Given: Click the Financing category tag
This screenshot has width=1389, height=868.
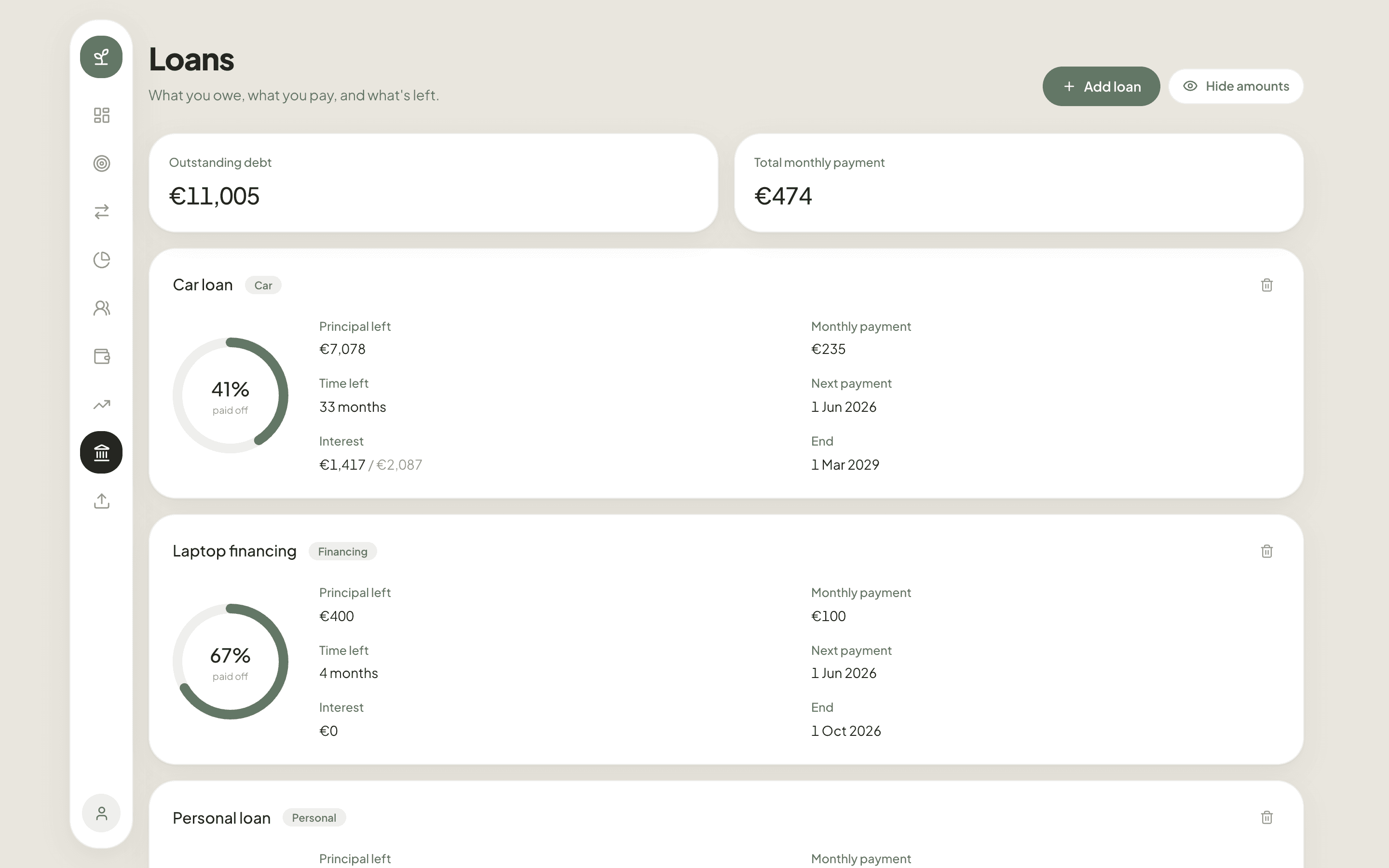Looking at the screenshot, I should click(x=342, y=552).
